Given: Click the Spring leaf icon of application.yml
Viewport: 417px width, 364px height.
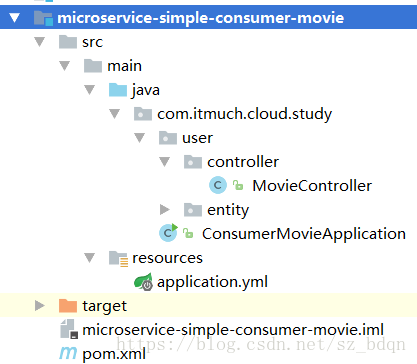Looking at the screenshot, I should point(143,282).
